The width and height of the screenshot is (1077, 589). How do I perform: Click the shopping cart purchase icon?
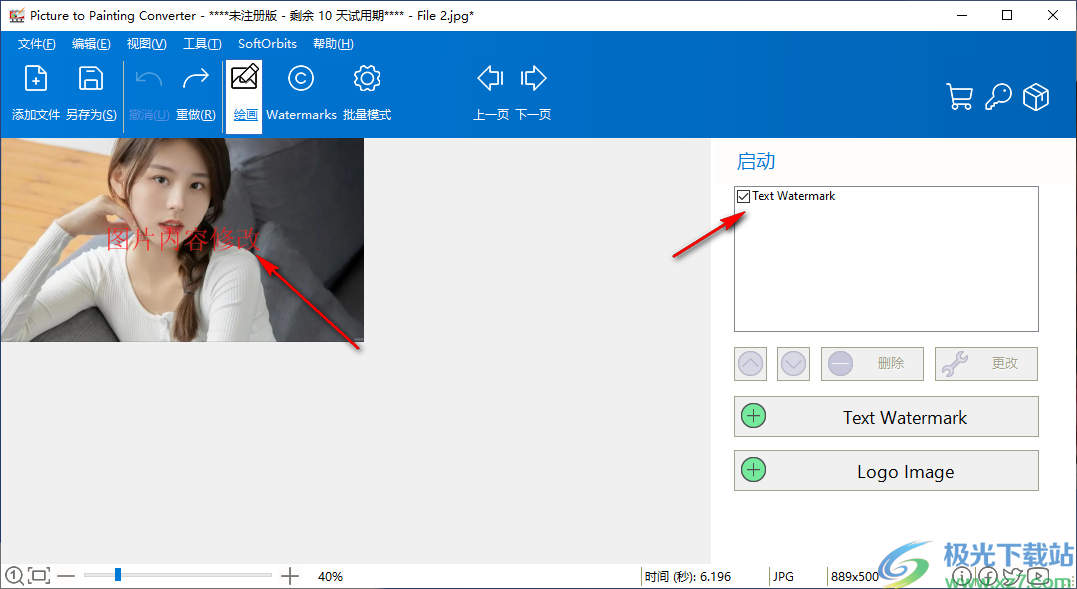(960, 97)
